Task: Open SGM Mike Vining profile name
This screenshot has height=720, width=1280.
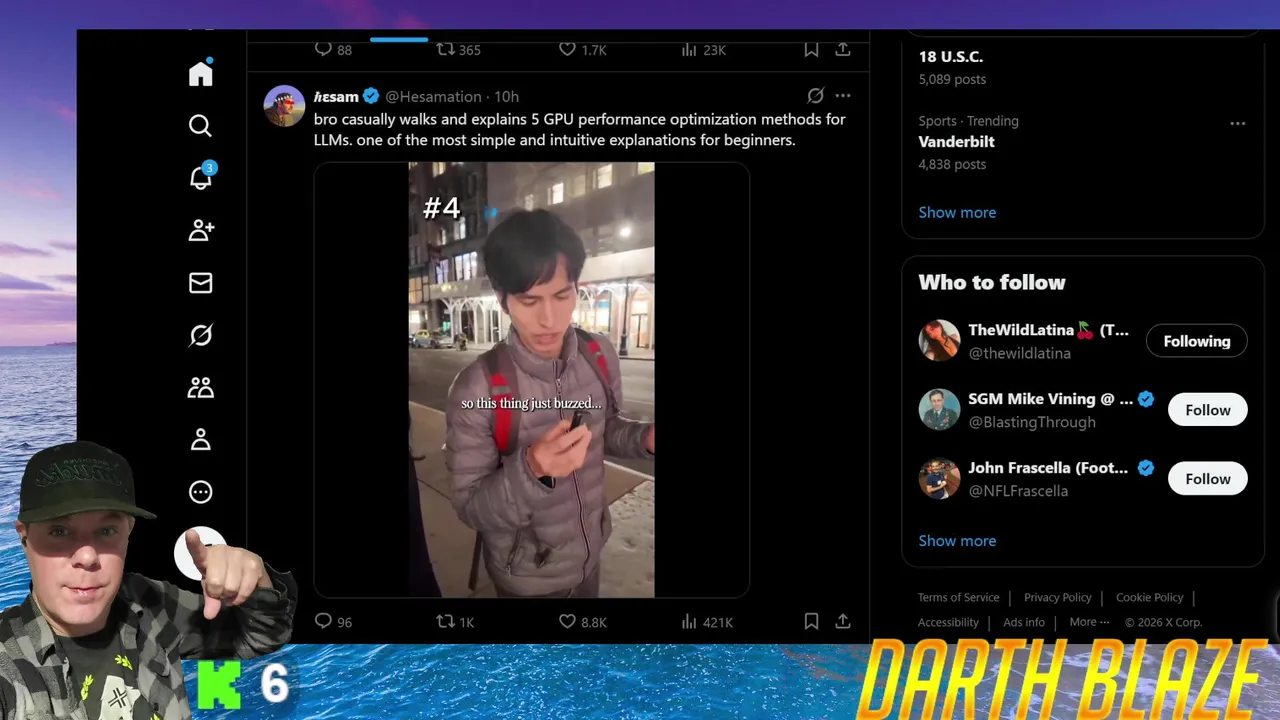Action: pyautogui.click(x=1050, y=399)
